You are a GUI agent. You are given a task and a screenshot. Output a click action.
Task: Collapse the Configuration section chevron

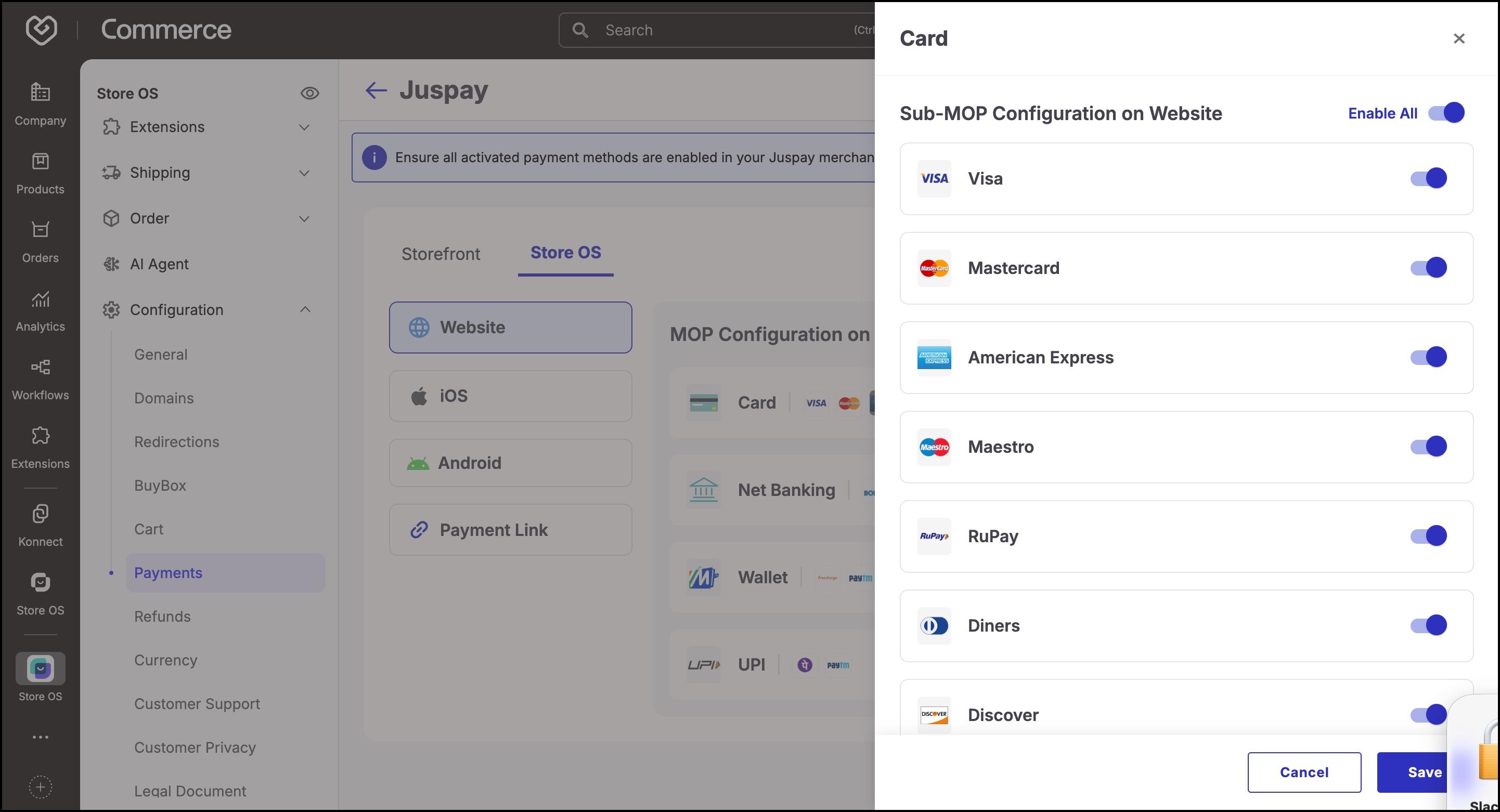pos(305,310)
